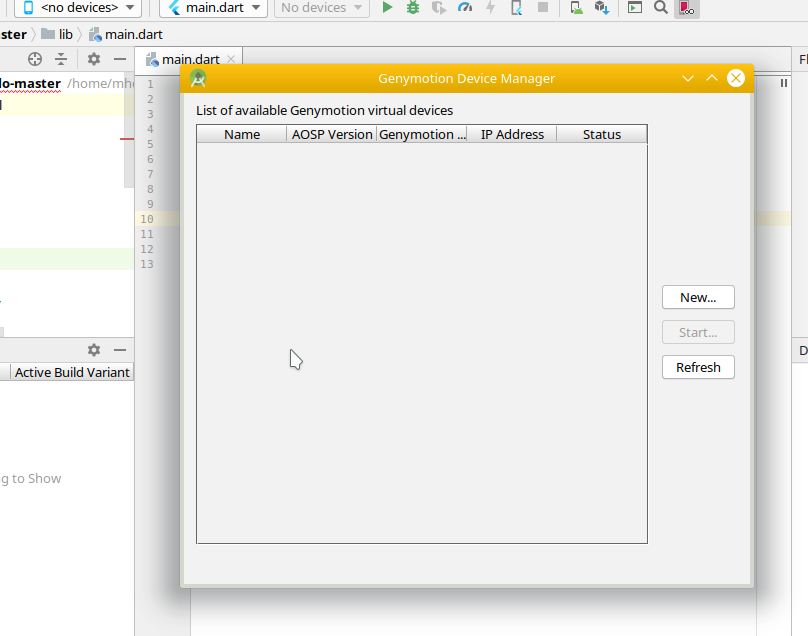Close the main.dart editor tab

click(231, 59)
